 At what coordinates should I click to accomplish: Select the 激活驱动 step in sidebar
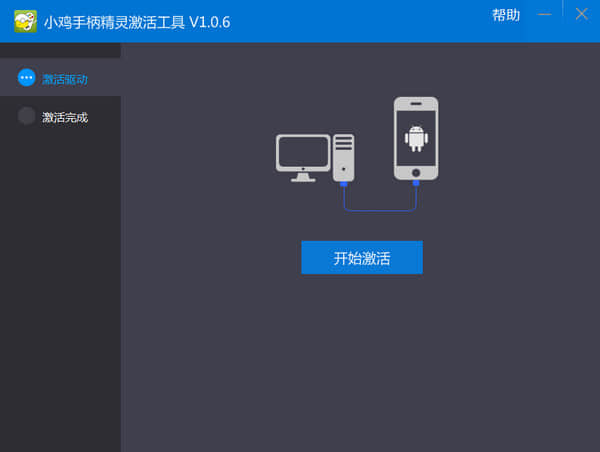pos(60,78)
